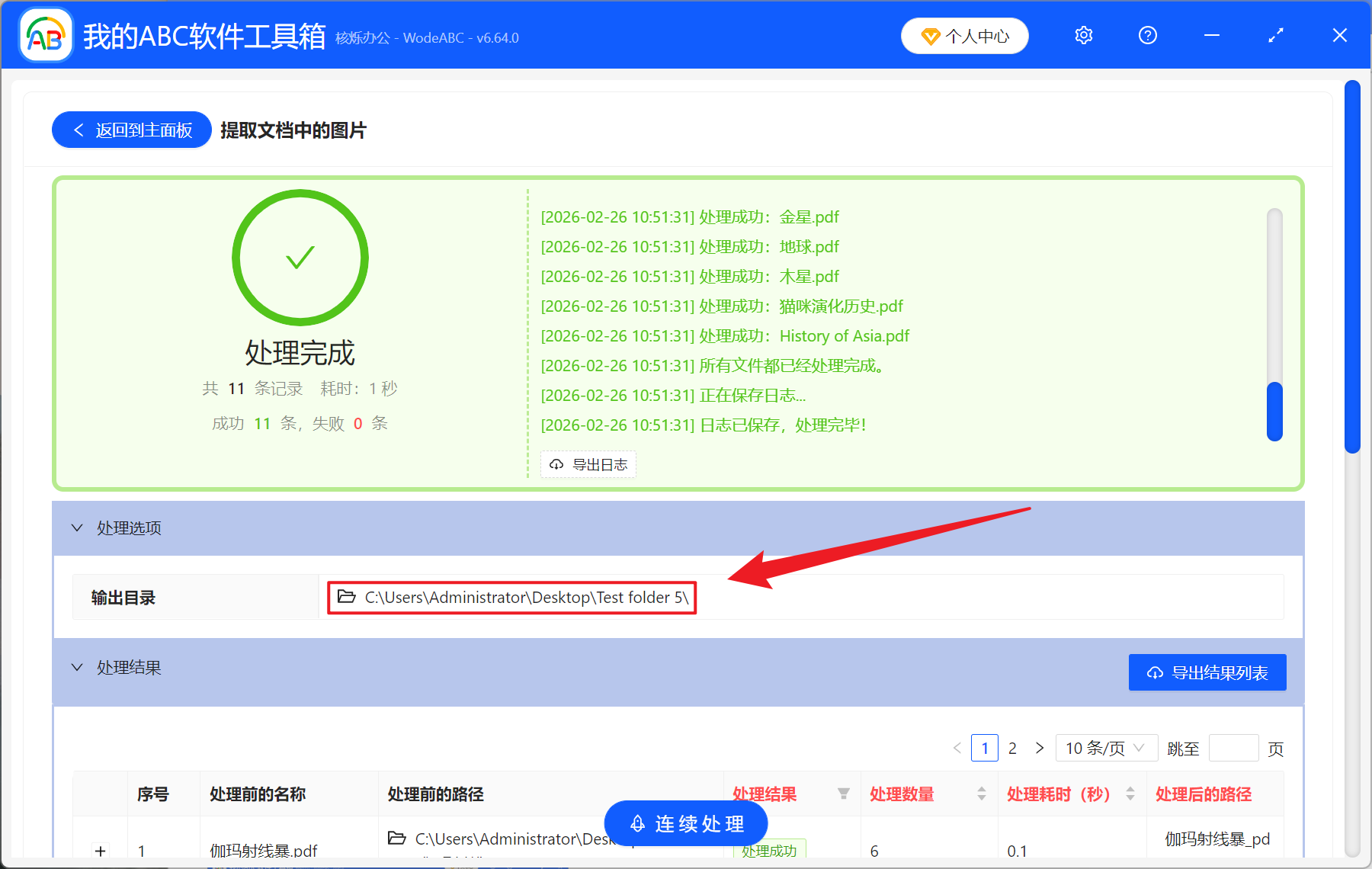Open the help question mark icon

pos(1147,35)
